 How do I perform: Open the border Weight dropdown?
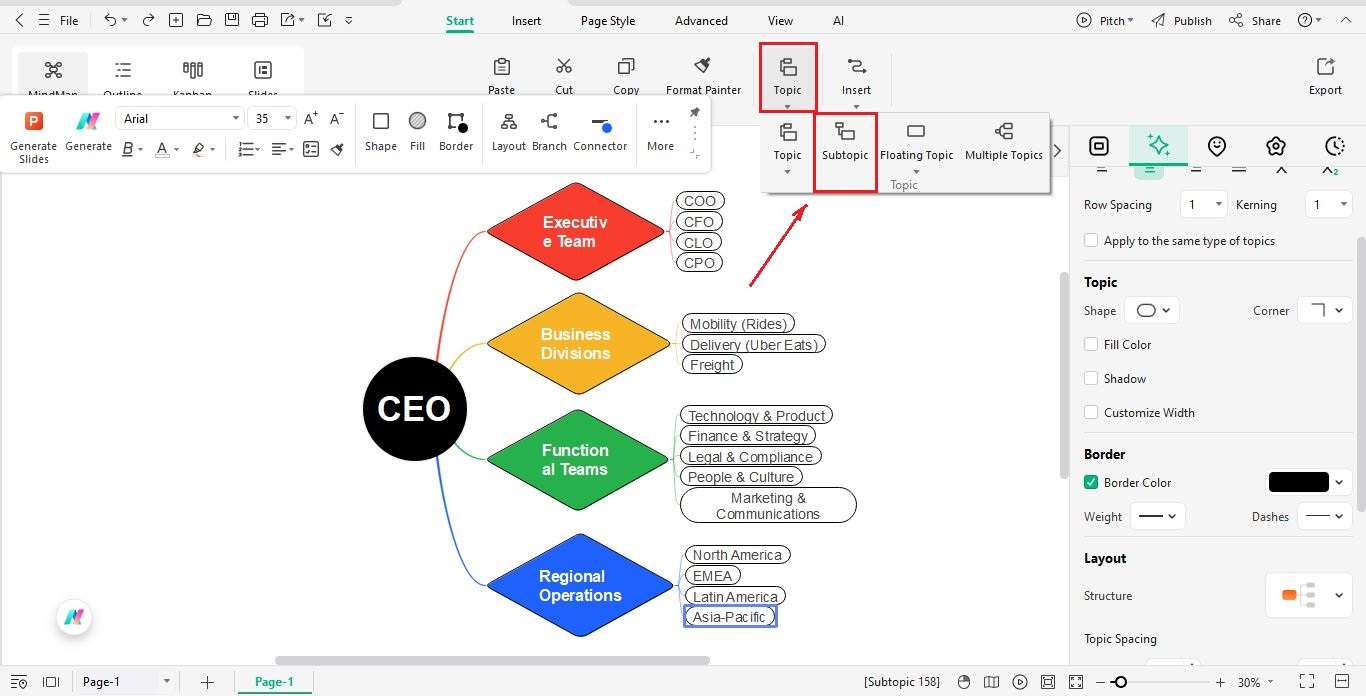coord(1158,517)
